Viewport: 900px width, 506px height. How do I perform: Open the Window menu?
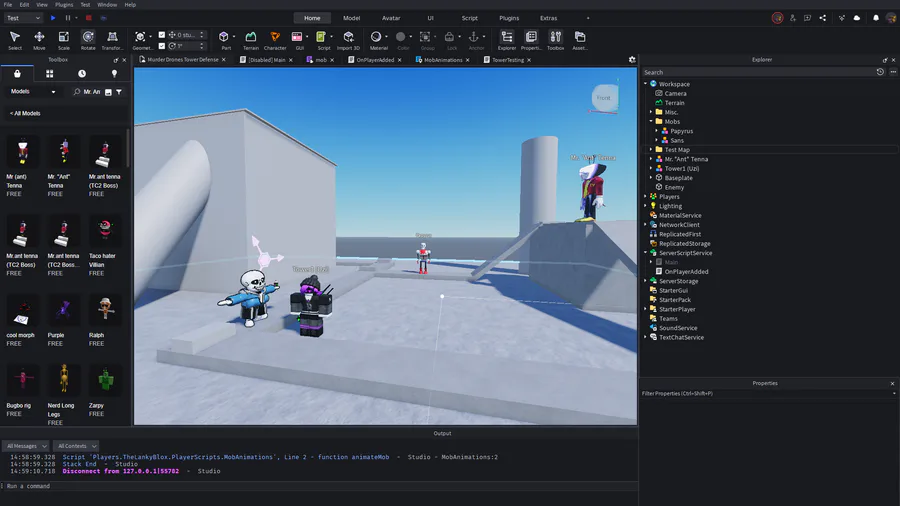(107, 5)
